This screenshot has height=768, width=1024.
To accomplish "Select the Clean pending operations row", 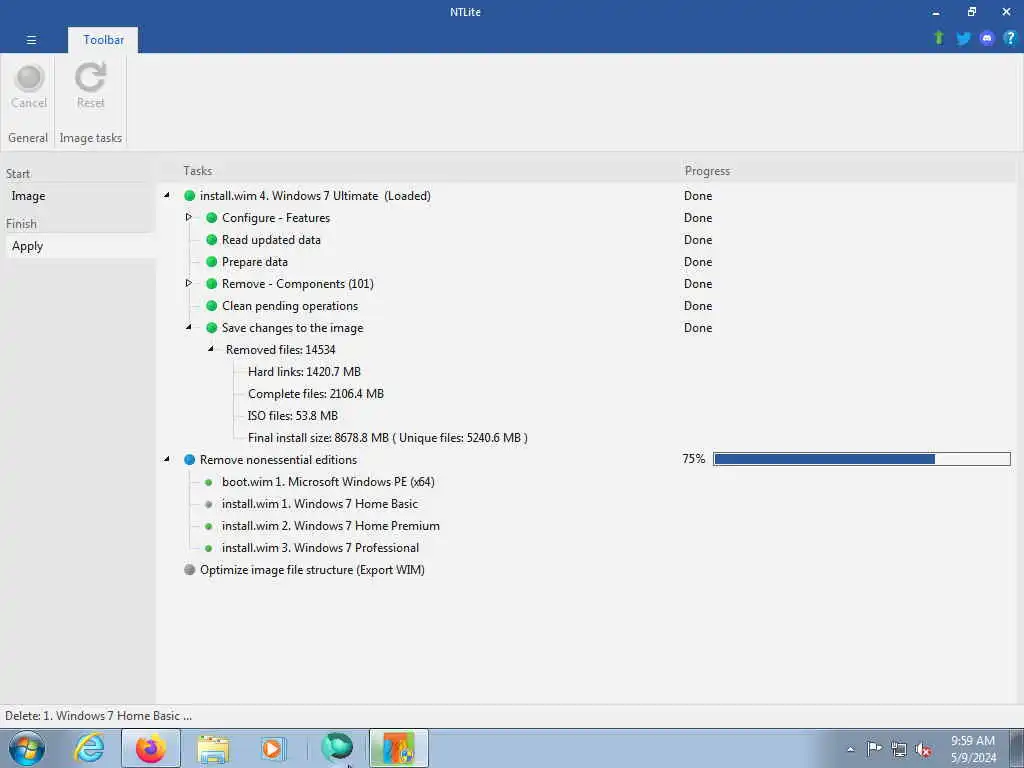I will (x=290, y=306).
